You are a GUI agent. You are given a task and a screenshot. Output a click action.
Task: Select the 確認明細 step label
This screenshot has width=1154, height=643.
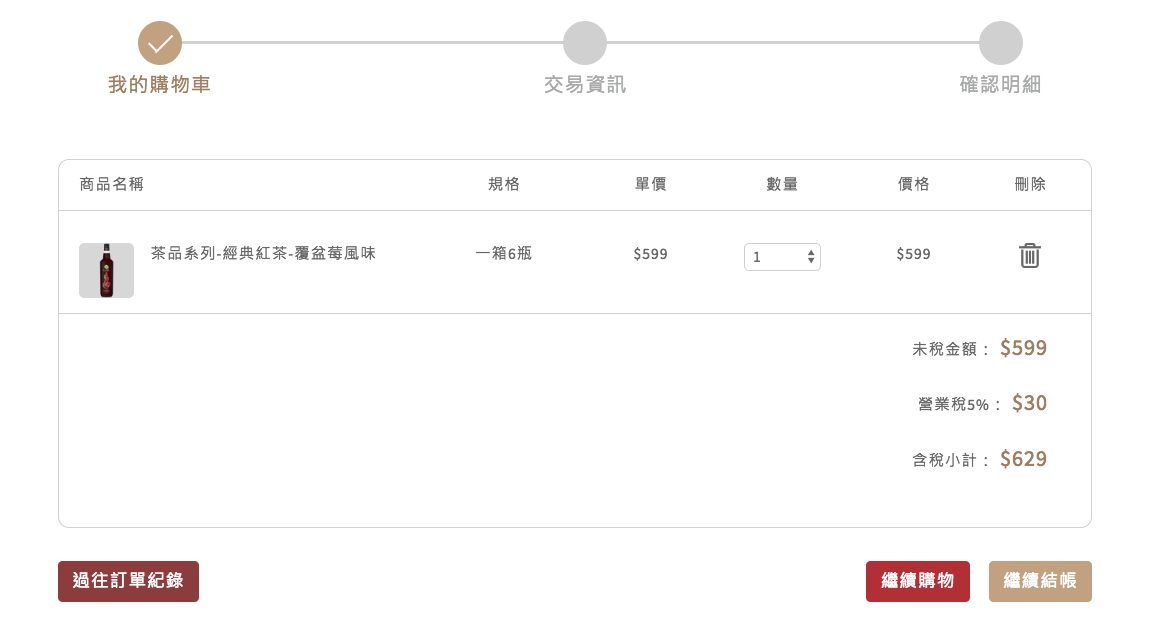coord(1001,85)
